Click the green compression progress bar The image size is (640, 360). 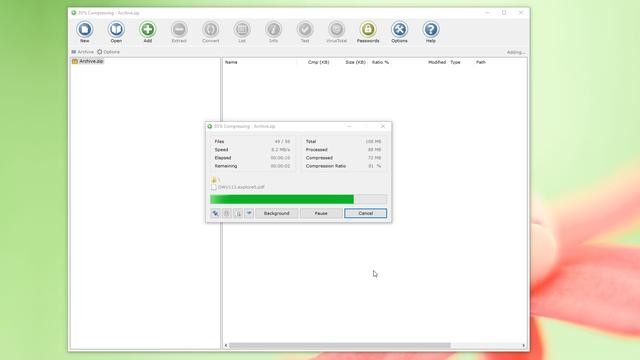pyautogui.click(x=298, y=199)
